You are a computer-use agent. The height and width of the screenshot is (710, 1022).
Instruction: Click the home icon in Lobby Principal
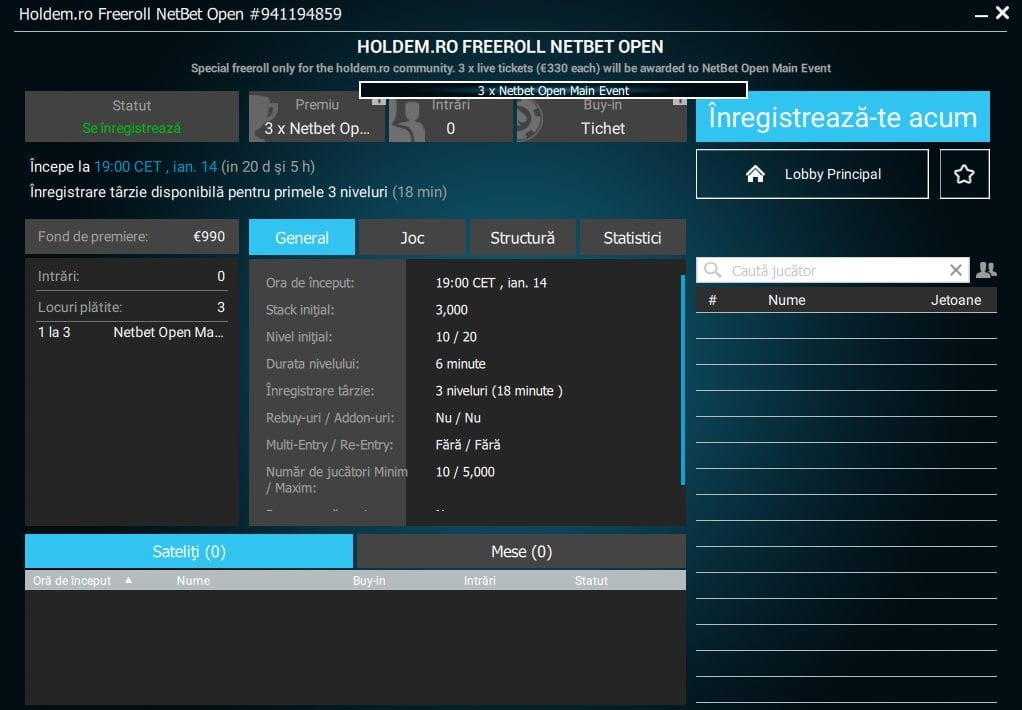(x=755, y=174)
